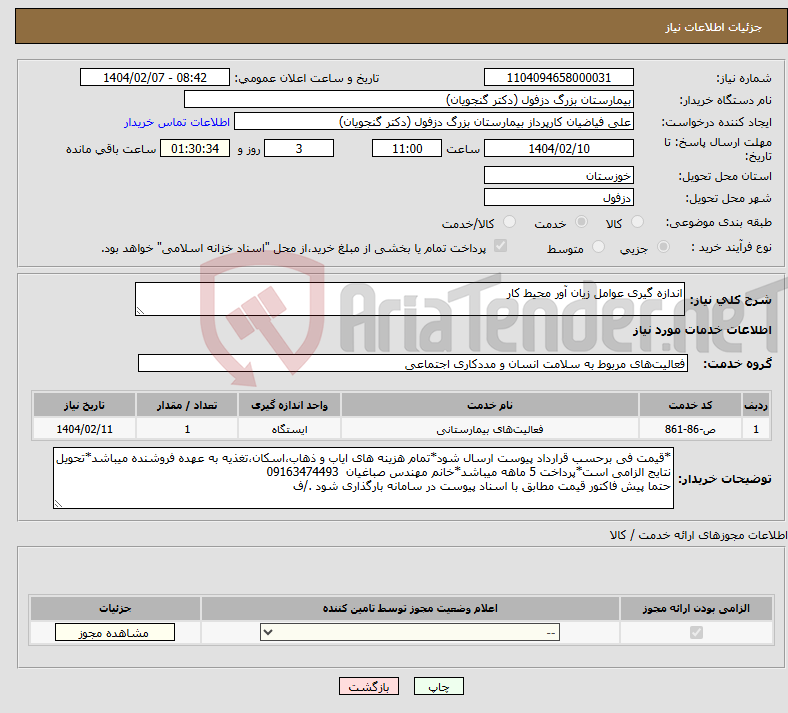This screenshot has height=713, width=788.
Task: Click the بازگشت back button
Action: (x=369, y=686)
